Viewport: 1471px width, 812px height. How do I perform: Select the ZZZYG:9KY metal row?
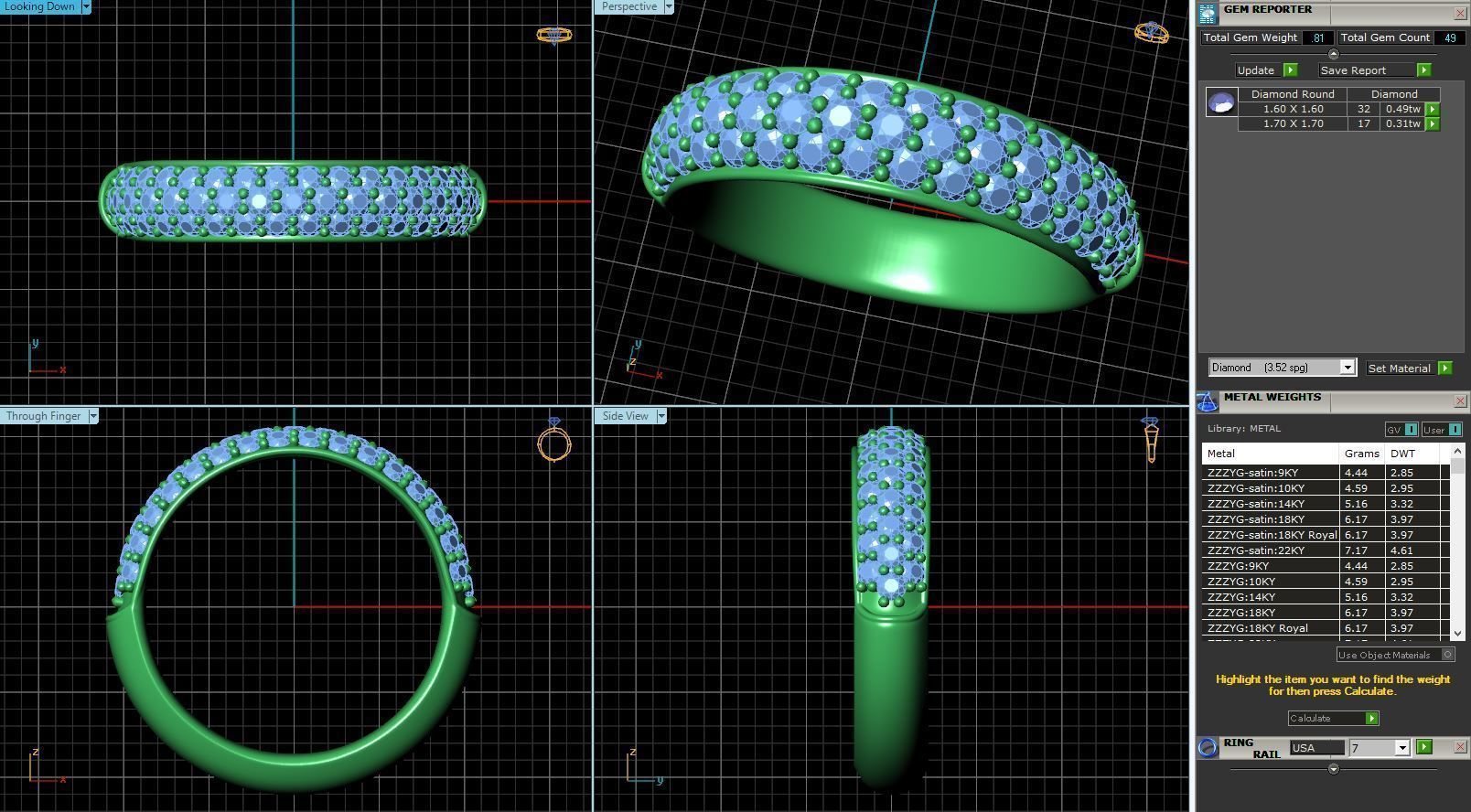click(x=1326, y=566)
